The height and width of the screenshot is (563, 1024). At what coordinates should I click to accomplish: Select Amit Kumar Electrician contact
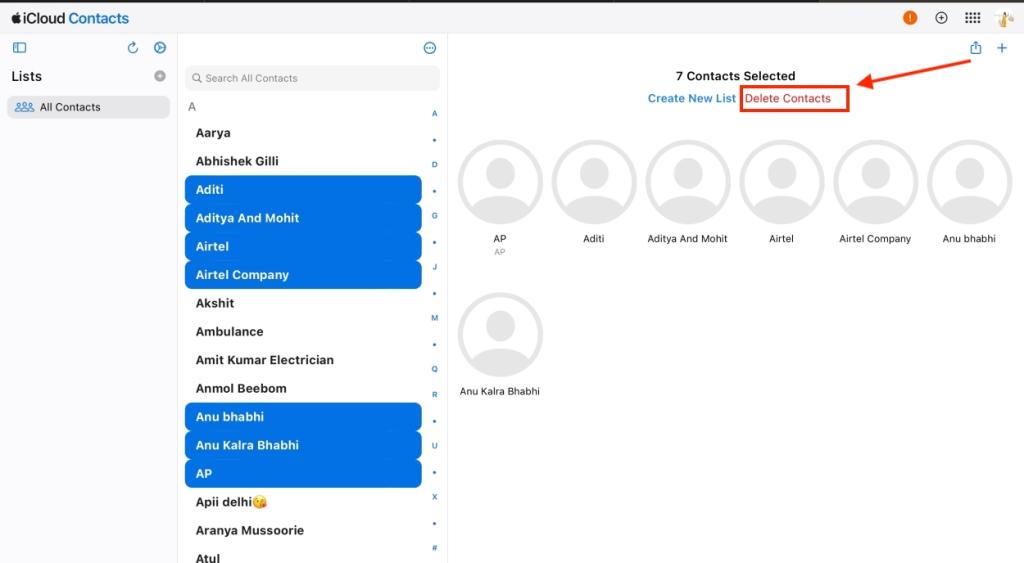(303, 360)
